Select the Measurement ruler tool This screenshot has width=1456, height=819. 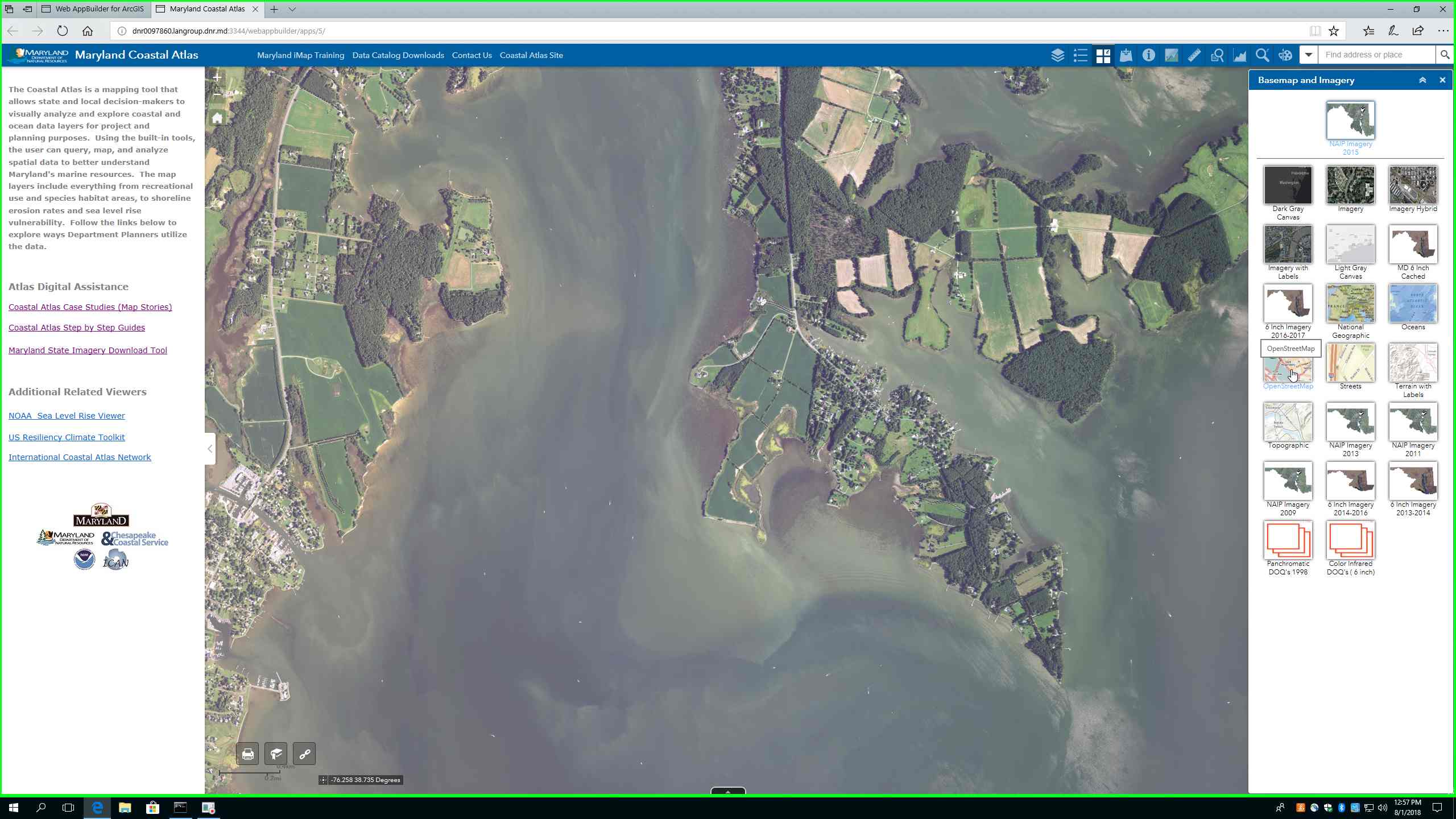point(1194,55)
